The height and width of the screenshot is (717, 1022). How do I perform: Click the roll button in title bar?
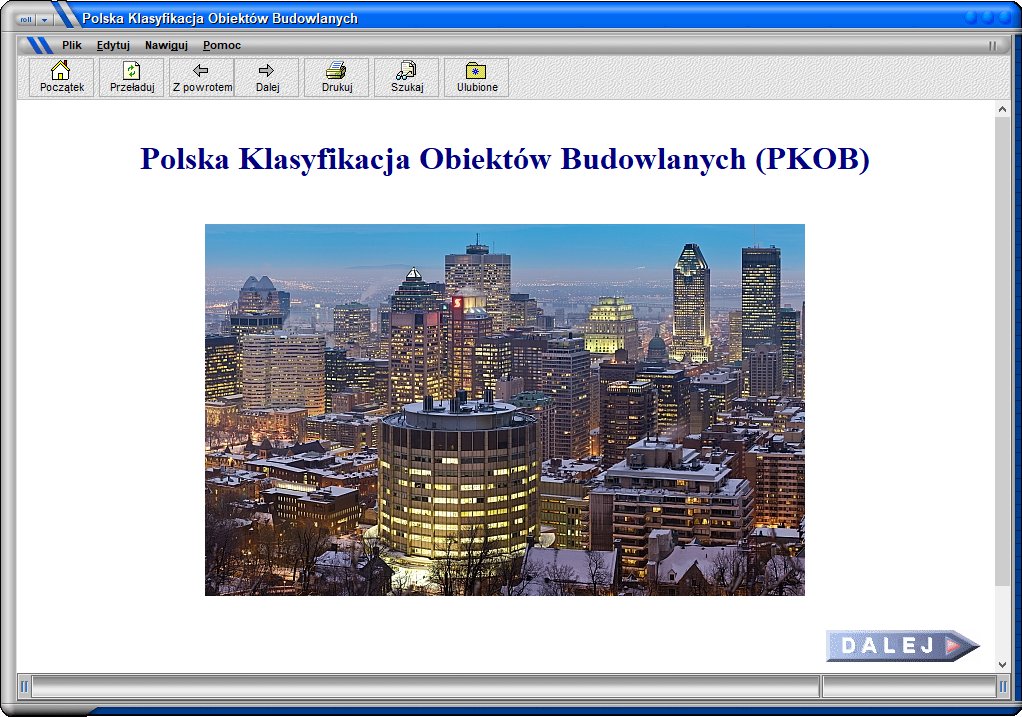[x=26, y=19]
